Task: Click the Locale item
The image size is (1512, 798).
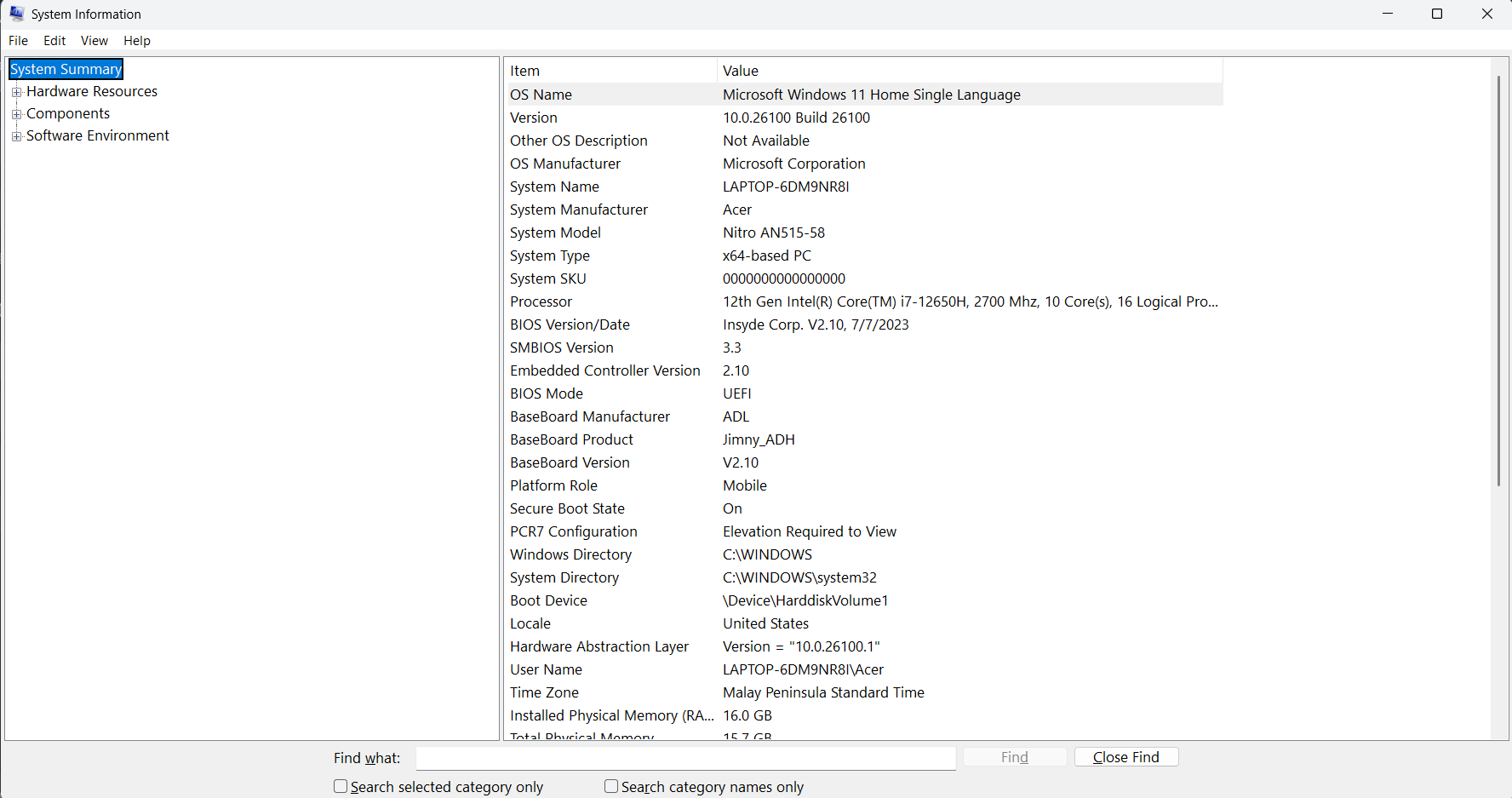Action: coord(530,623)
